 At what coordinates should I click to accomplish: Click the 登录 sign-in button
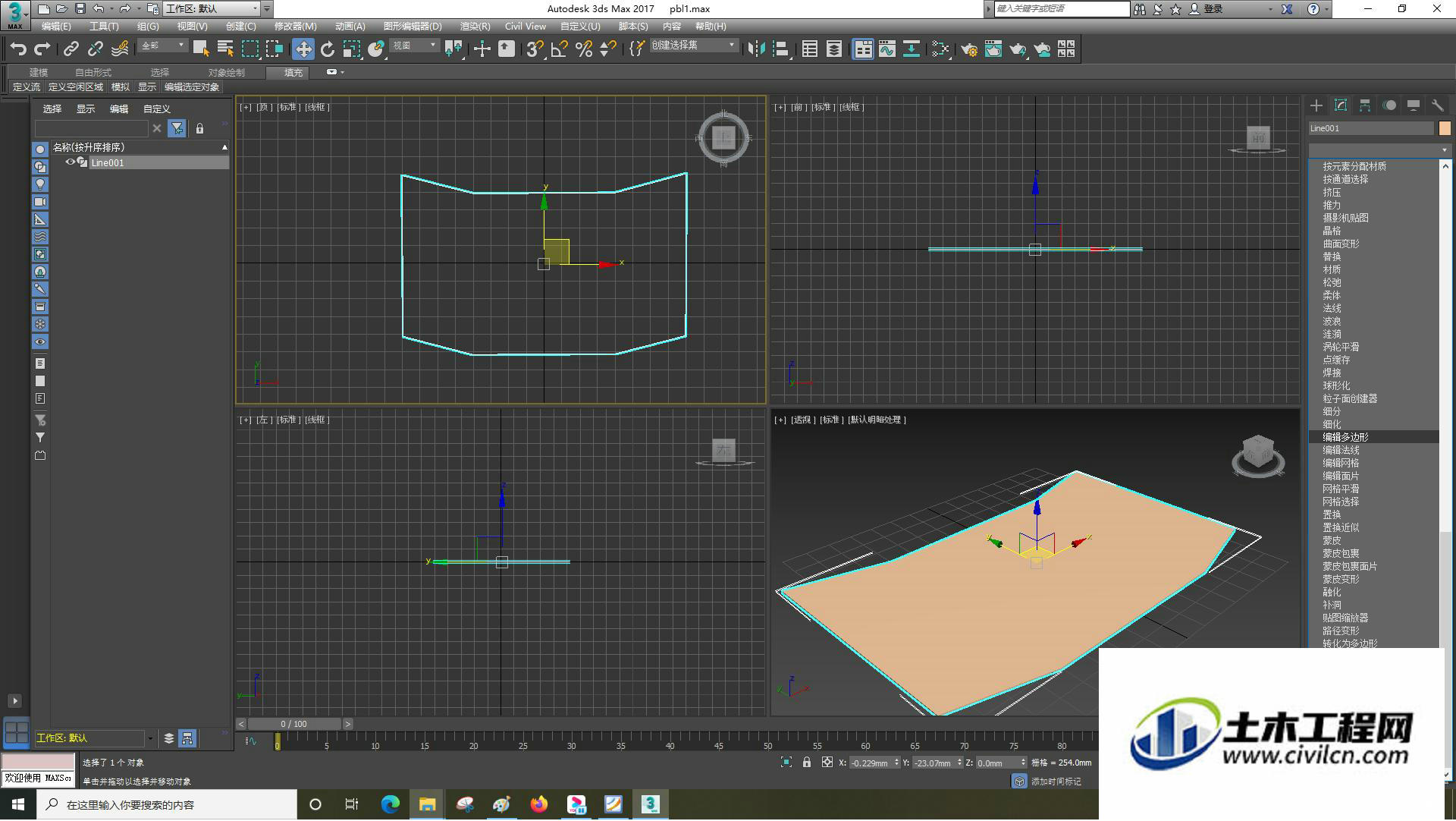click(x=1206, y=9)
